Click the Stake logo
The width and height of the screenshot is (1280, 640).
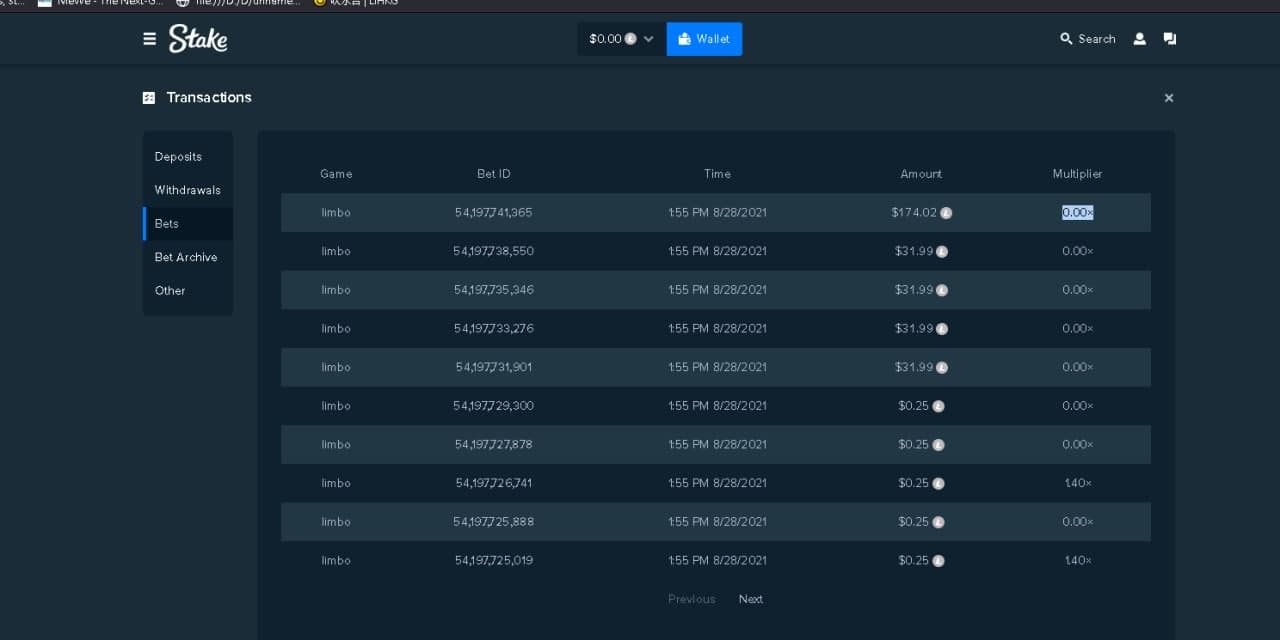[198, 39]
